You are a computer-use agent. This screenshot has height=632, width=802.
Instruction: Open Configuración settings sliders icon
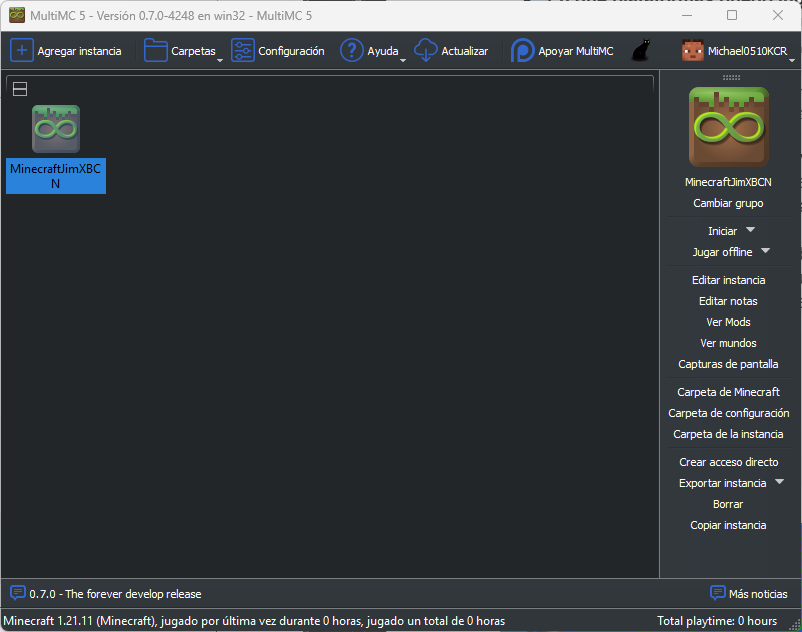tap(243, 51)
